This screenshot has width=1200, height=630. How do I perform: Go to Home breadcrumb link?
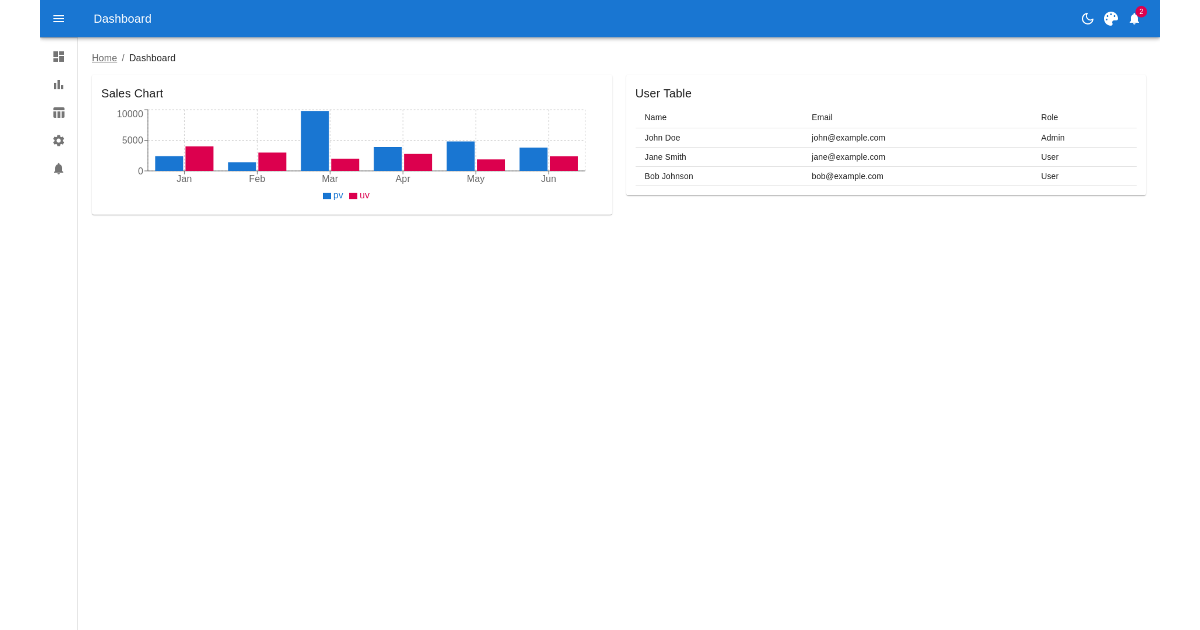pos(104,58)
